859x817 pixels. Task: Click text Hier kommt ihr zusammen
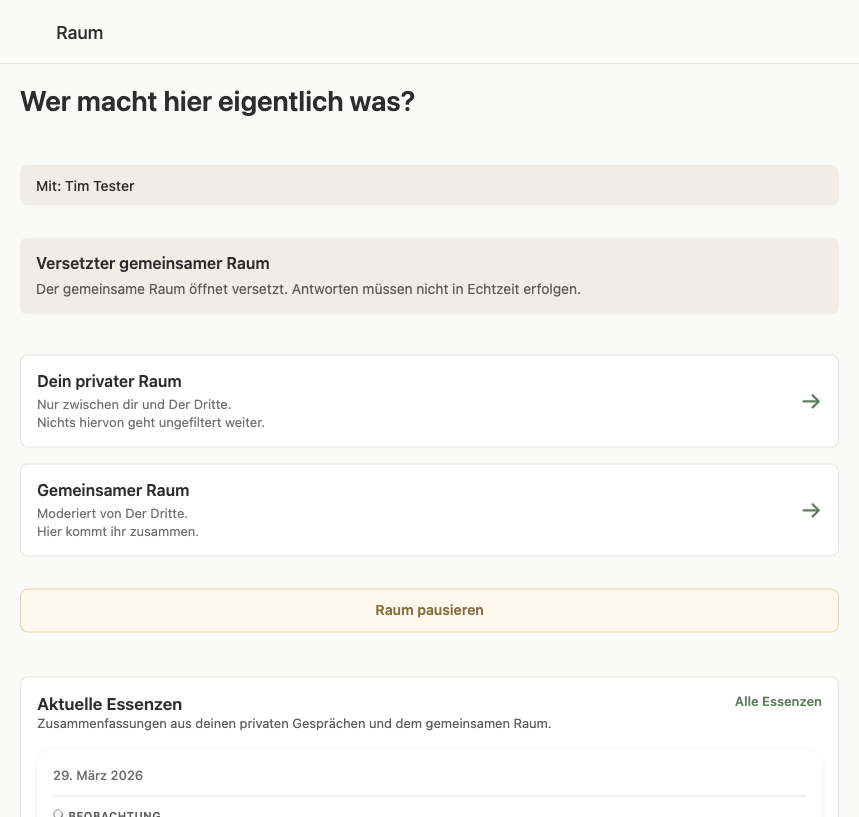tap(118, 532)
